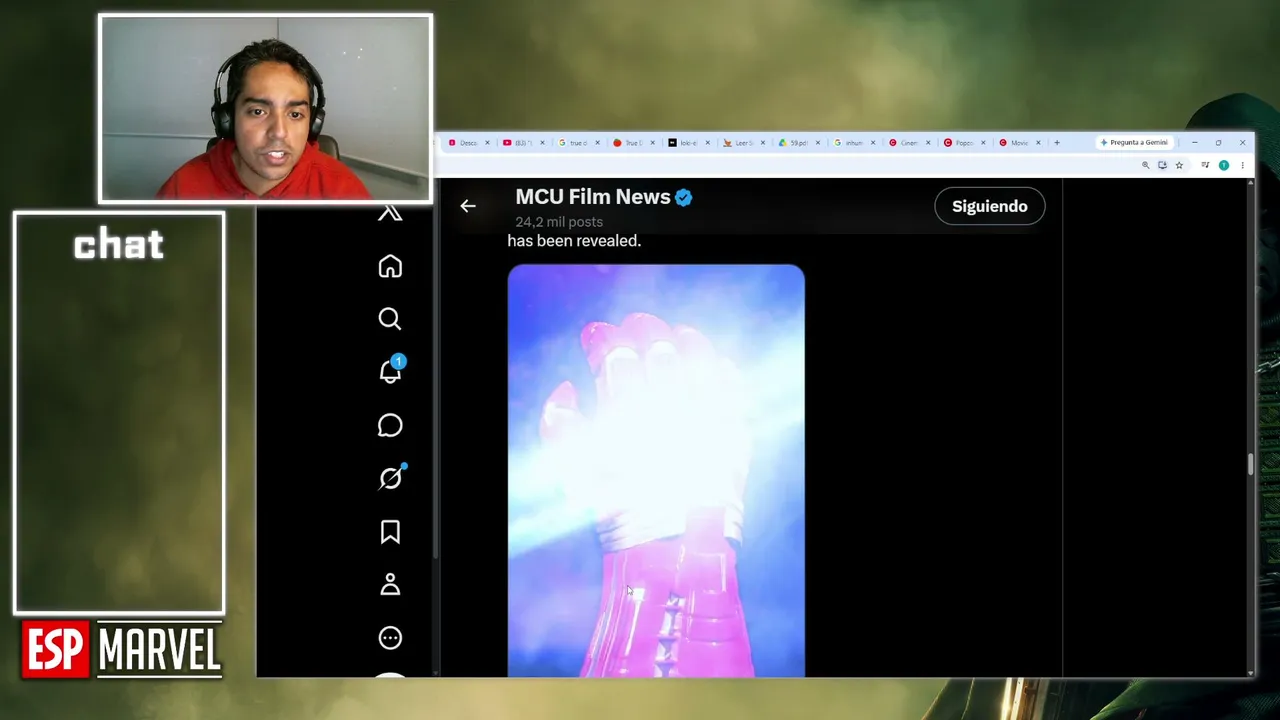
Task: Open the pink gauntlet image in the post
Action: tap(656, 471)
